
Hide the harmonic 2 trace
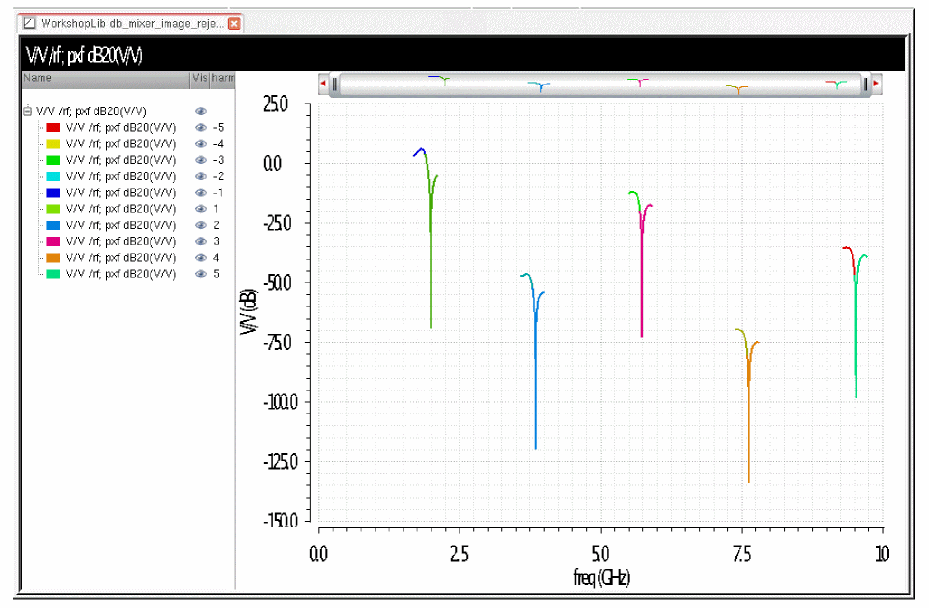pos(200,225)
